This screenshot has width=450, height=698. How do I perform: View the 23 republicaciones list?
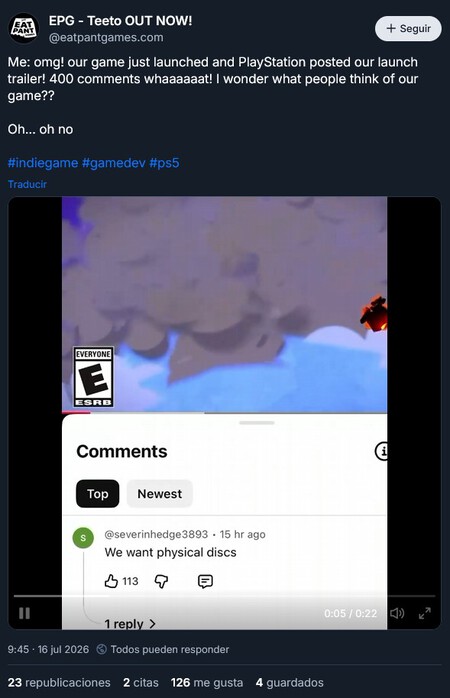point(59,682)
